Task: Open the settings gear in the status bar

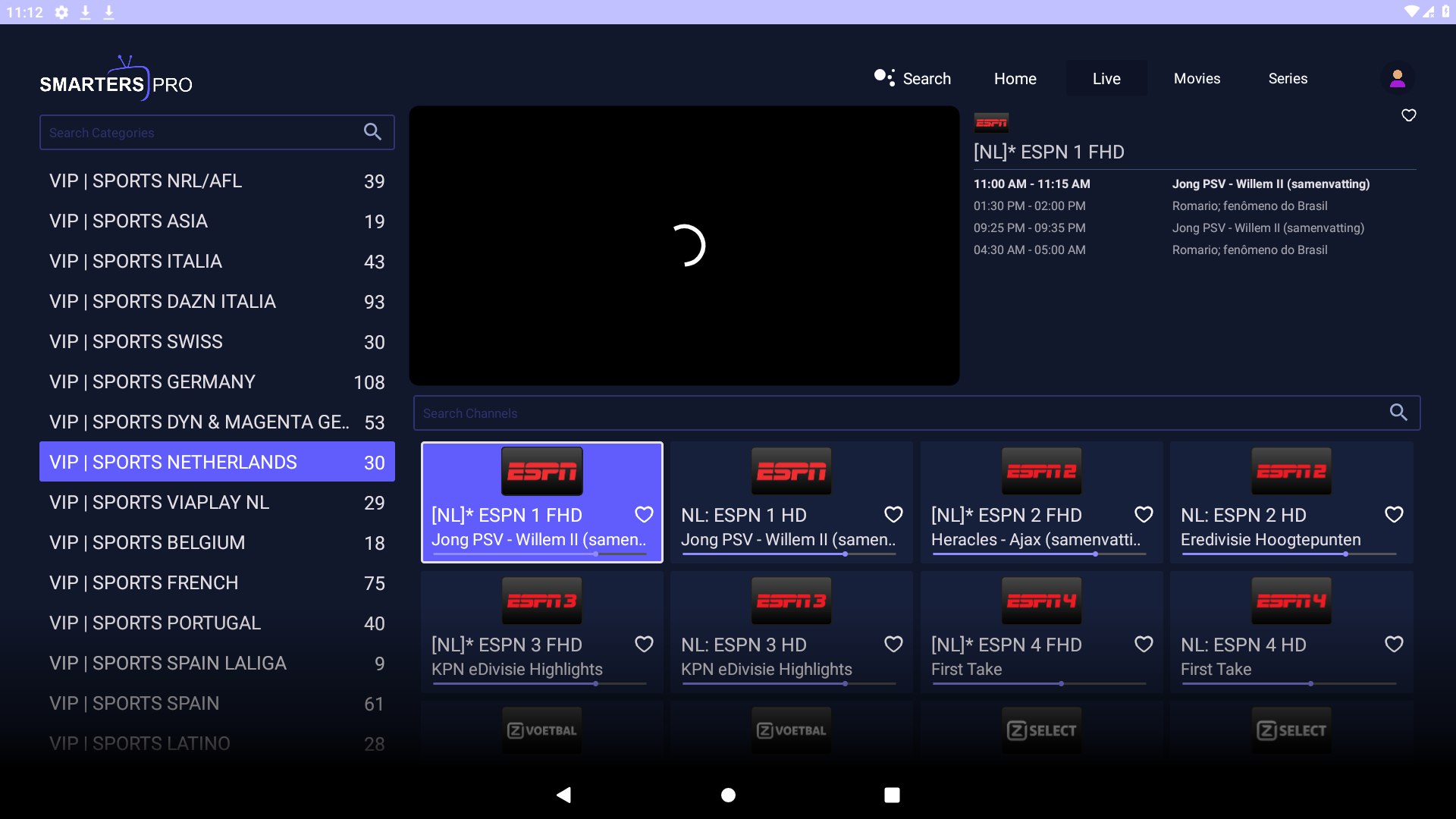Action: tap(61, 11)
